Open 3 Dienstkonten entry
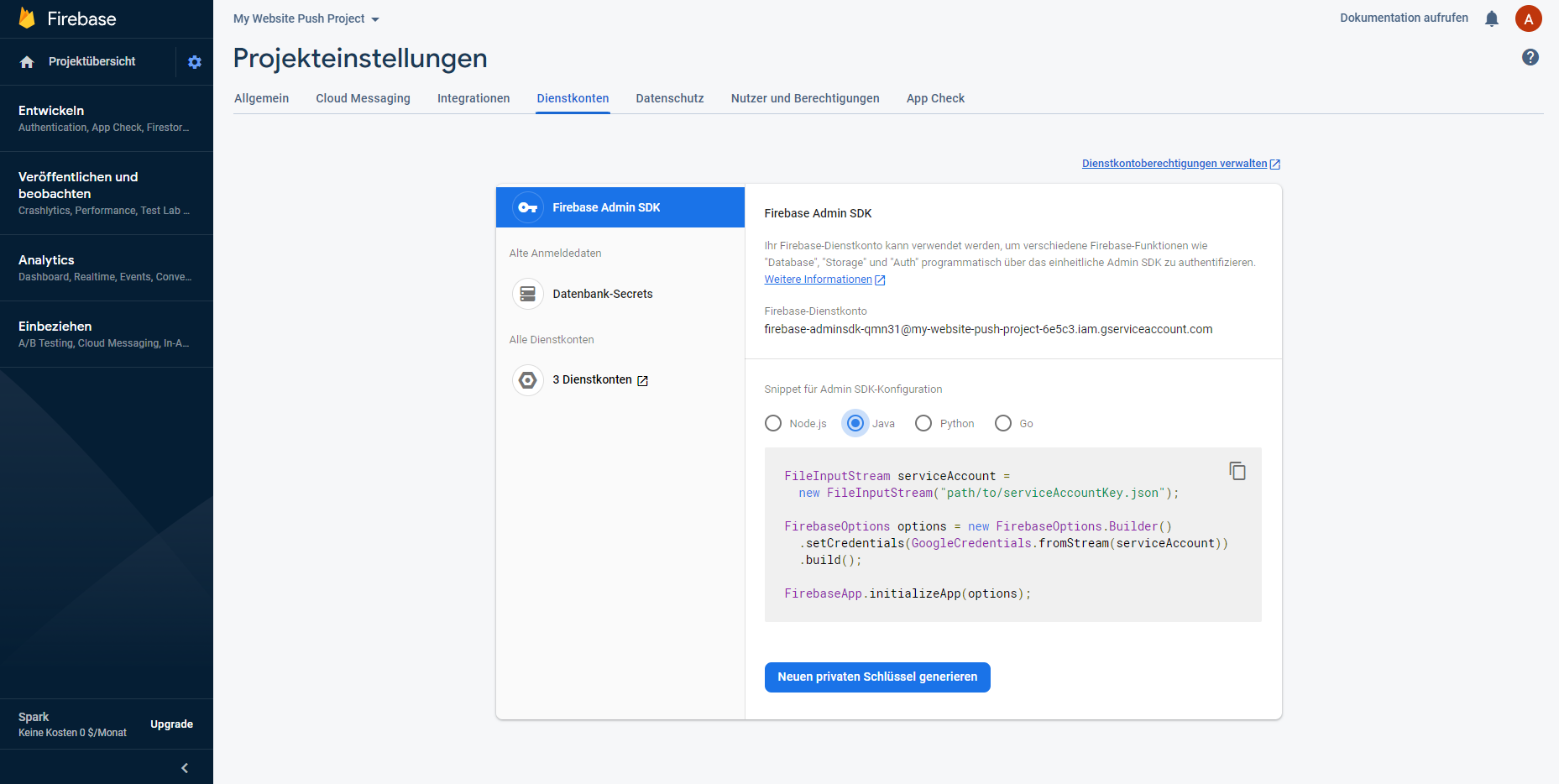Screen dimensions: 1559x784 click(x=620, y=380)
